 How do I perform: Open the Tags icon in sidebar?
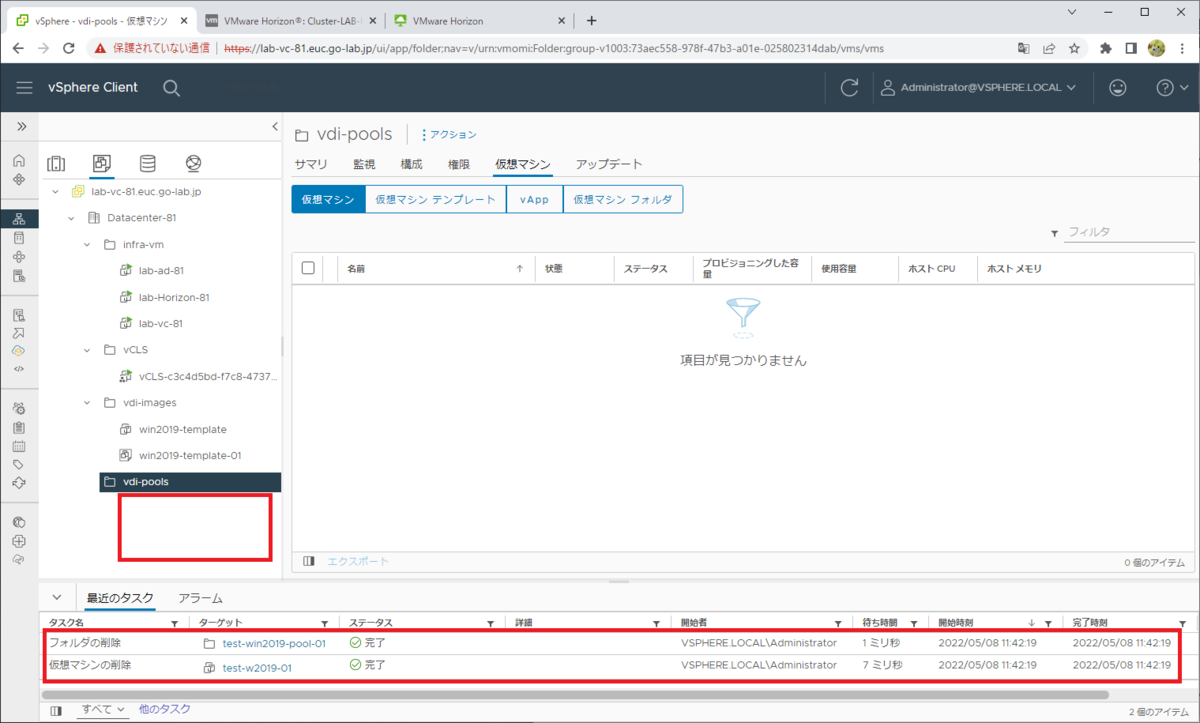pos(19,465)
